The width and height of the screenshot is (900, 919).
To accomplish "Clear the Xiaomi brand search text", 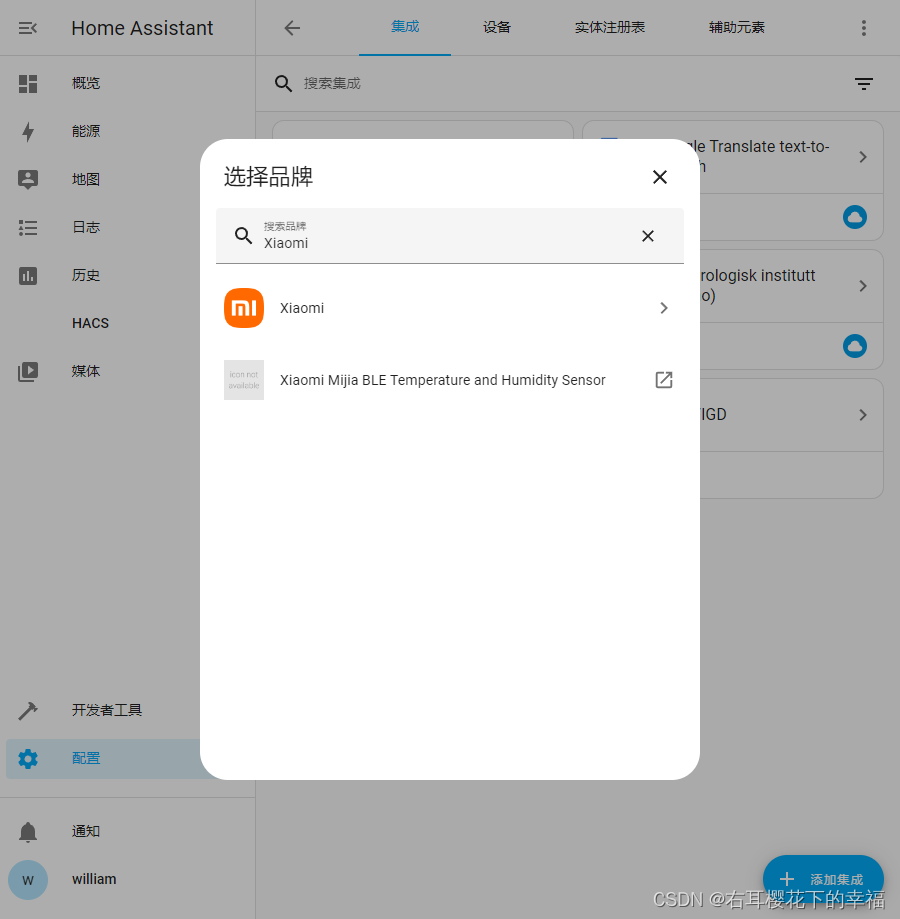I will click(x=647, y=236).
